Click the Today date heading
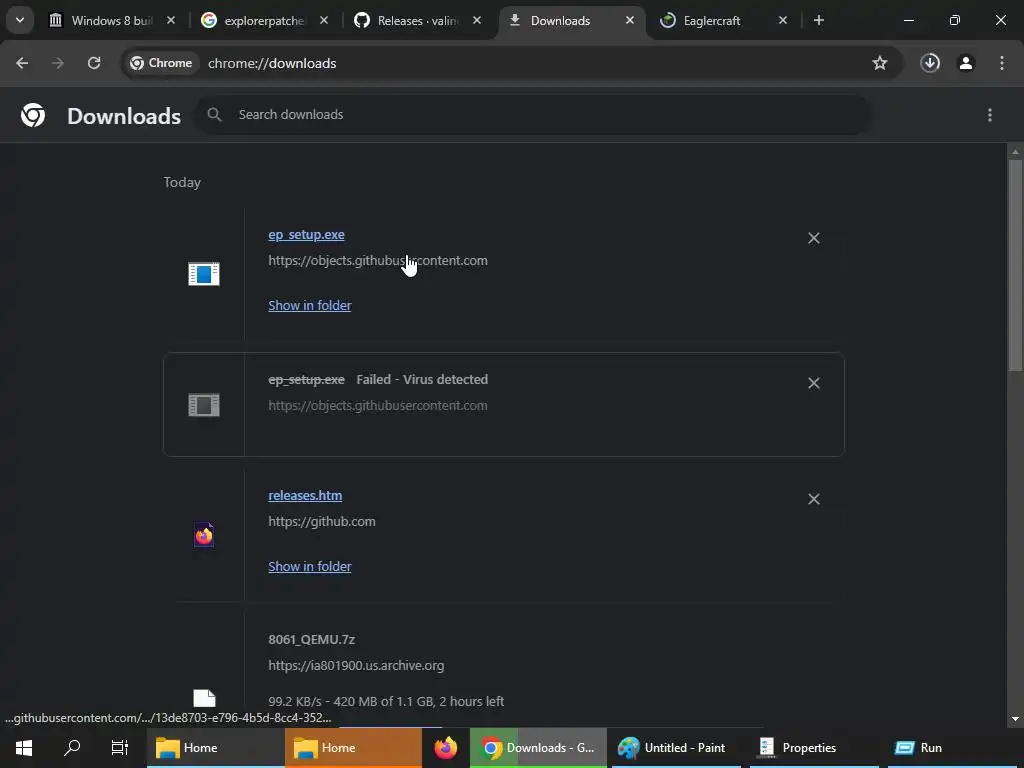Viewport: 1024px width, 768px height. 182,182
